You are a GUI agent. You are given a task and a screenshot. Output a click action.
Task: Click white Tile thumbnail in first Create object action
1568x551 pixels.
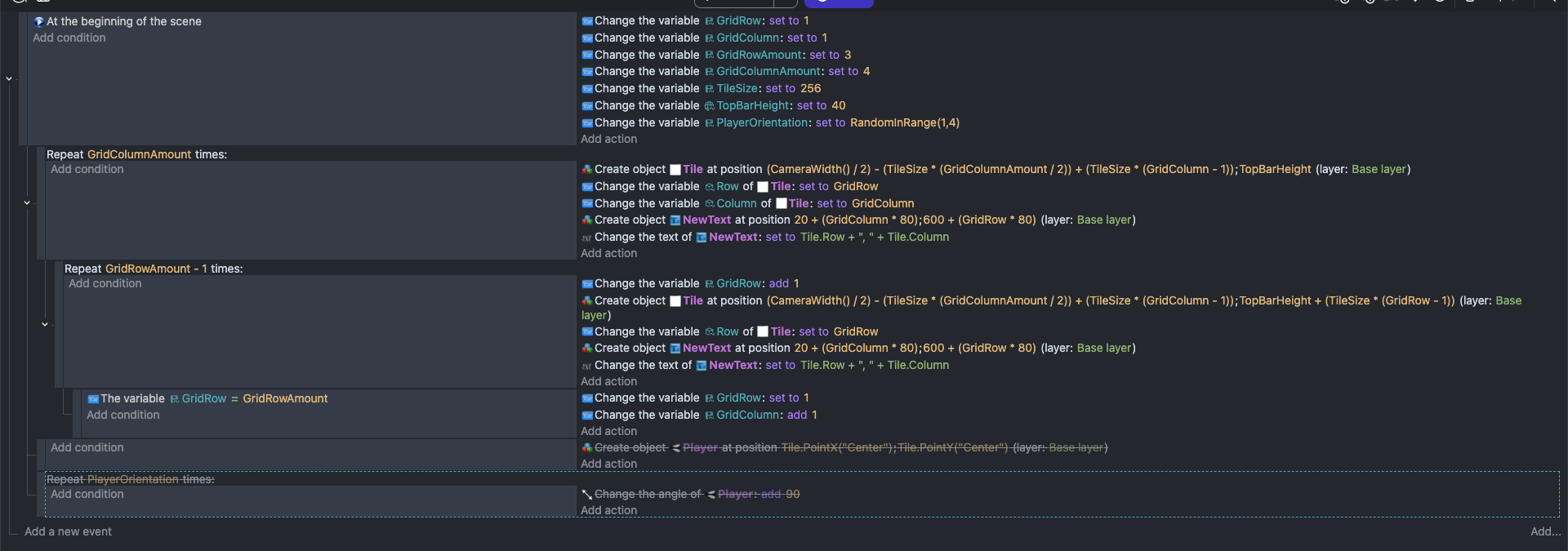[675, 170]
